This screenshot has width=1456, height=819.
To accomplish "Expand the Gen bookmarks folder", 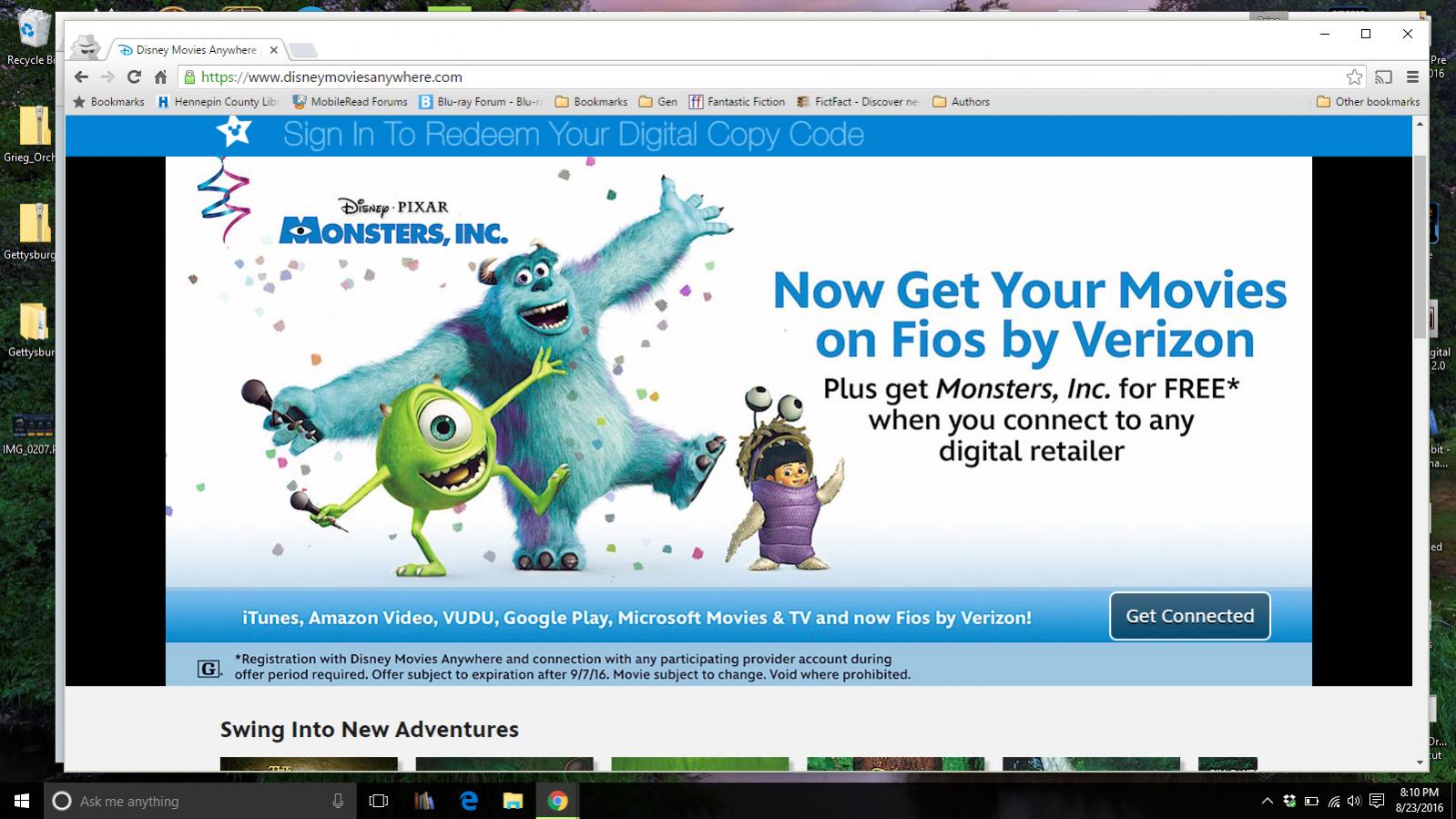I will click(x=658, y=102).
